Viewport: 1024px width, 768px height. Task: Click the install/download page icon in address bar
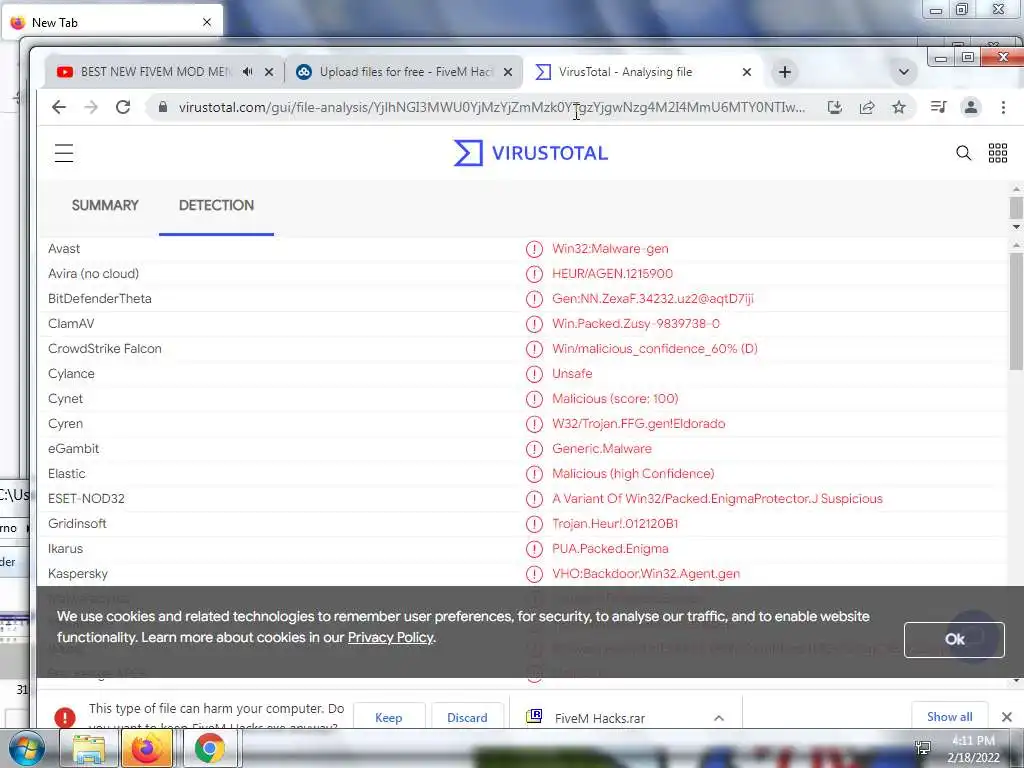(835, 107)
